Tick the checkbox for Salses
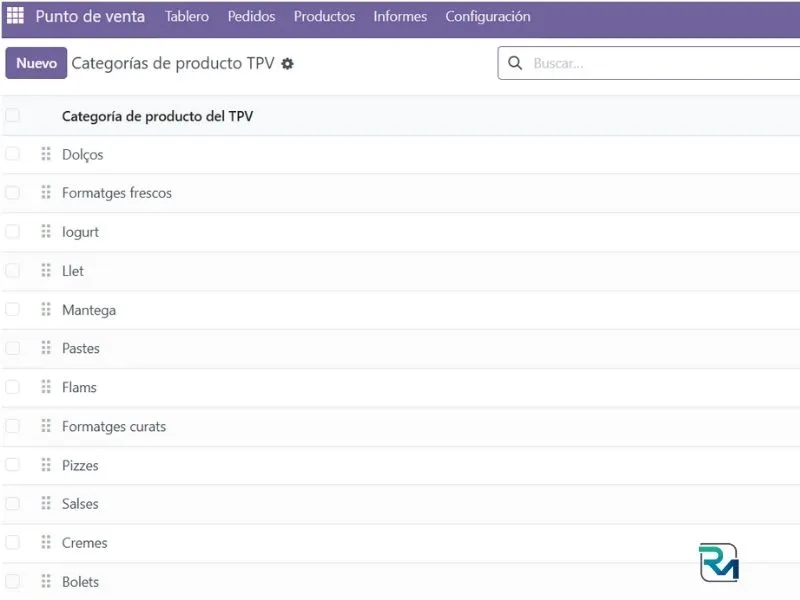Screen dimensions: 800x600 [x=12, y=503]
